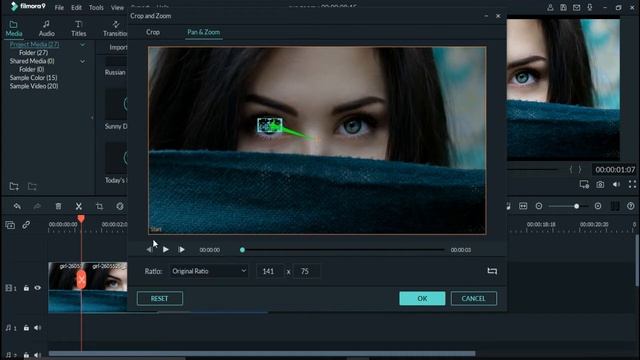Click the red scissors split button on playhead
The image size is (640, 360).
pyautogui.click(x=81, y=280)
